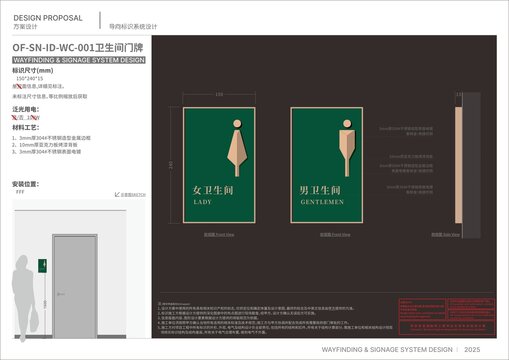Click the door handle in the sketch

(61, 294)
